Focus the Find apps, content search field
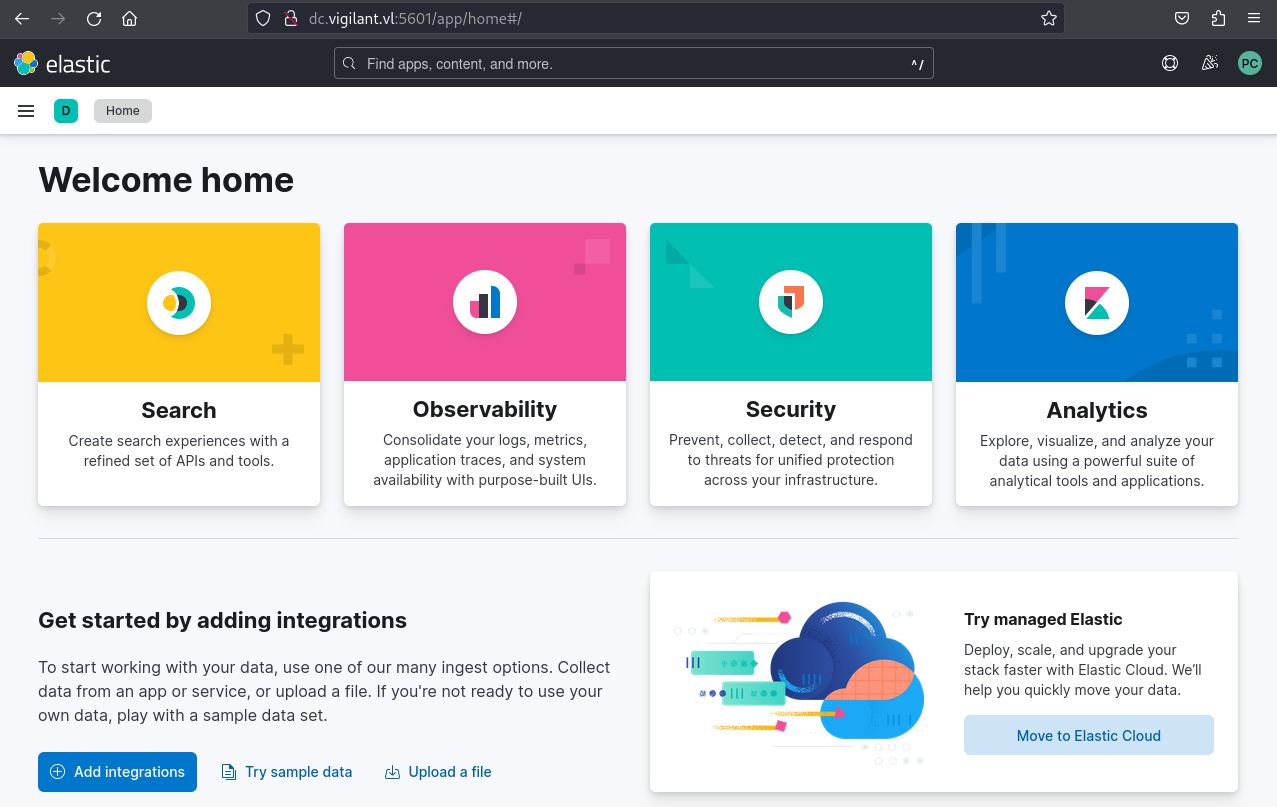Screen dimensions: 1277x807 [634, 64]
